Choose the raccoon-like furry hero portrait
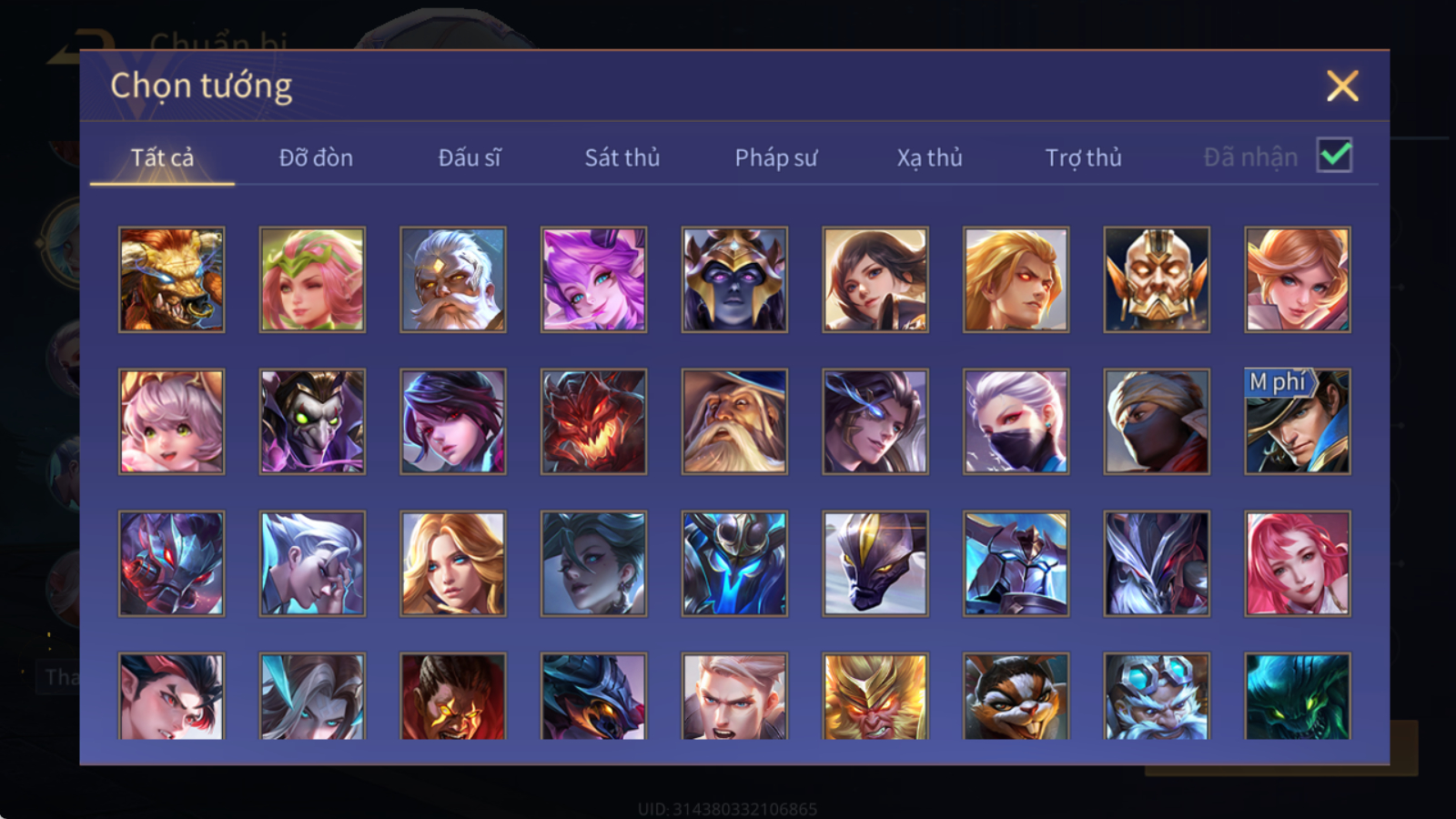This screenshot has height=819, width=1456. tap(1016, 696)
